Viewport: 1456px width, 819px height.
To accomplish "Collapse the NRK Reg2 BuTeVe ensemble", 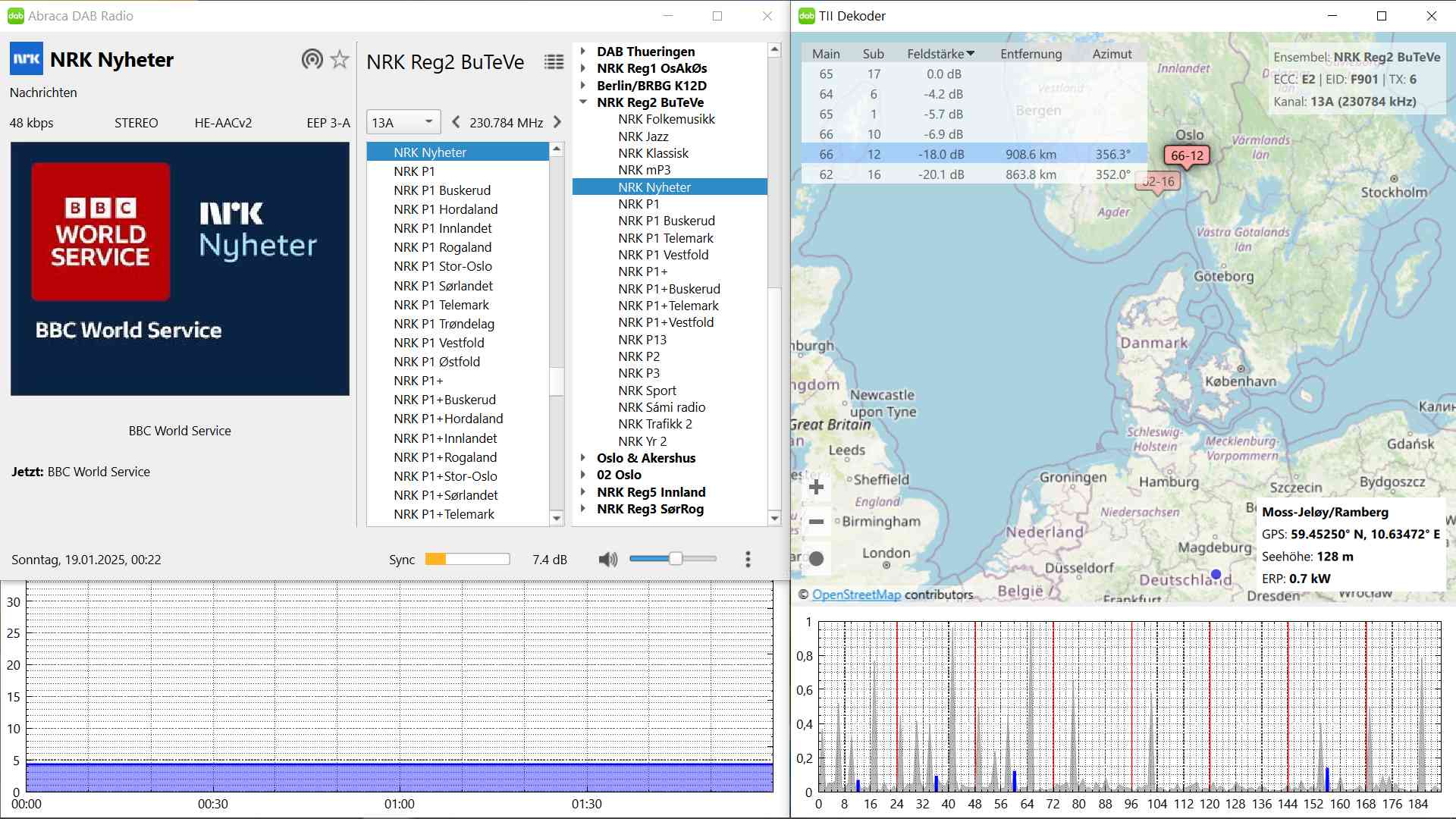I will (583, 102).
